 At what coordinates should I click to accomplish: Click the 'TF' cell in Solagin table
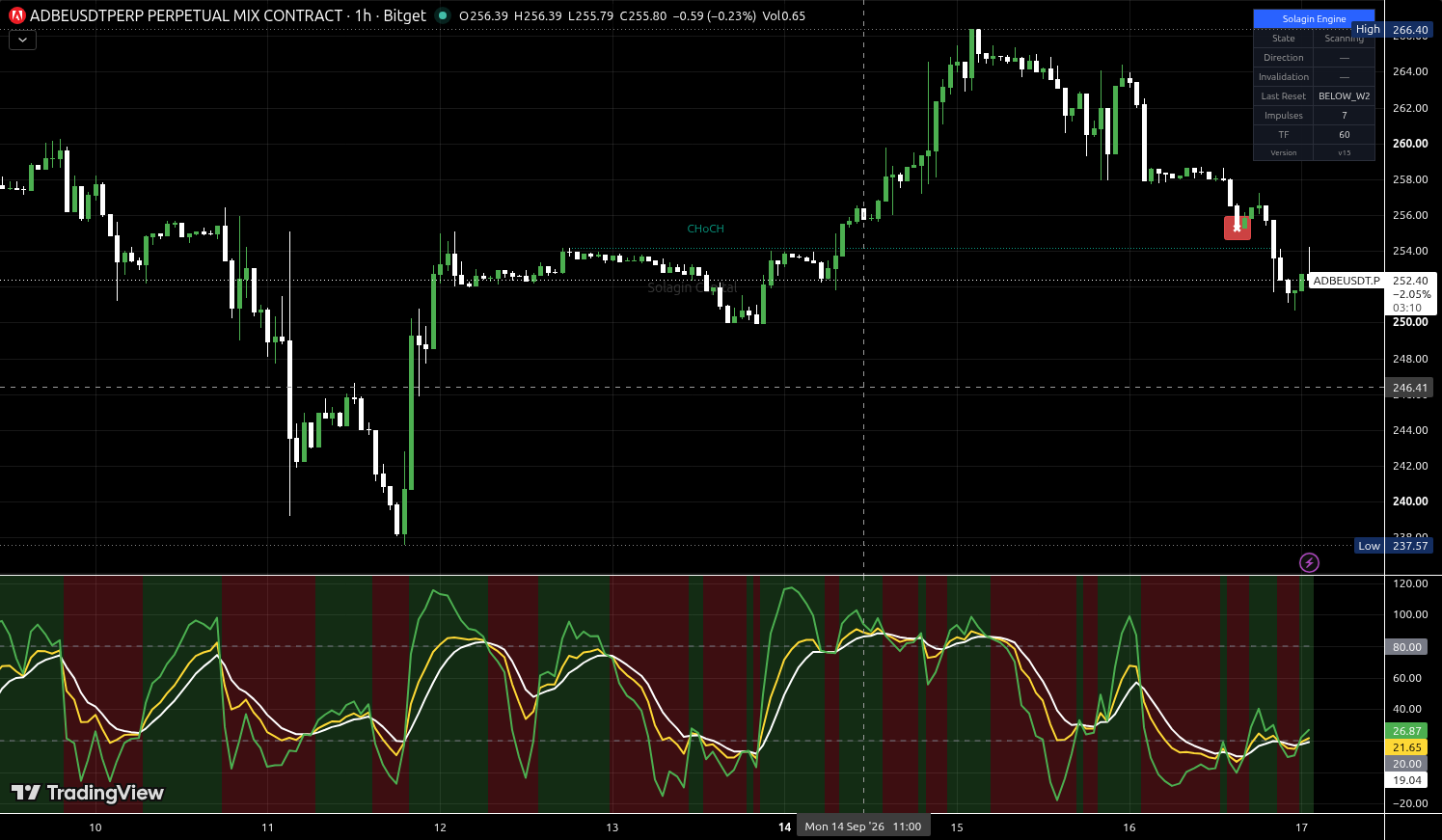pos(1283,135)
